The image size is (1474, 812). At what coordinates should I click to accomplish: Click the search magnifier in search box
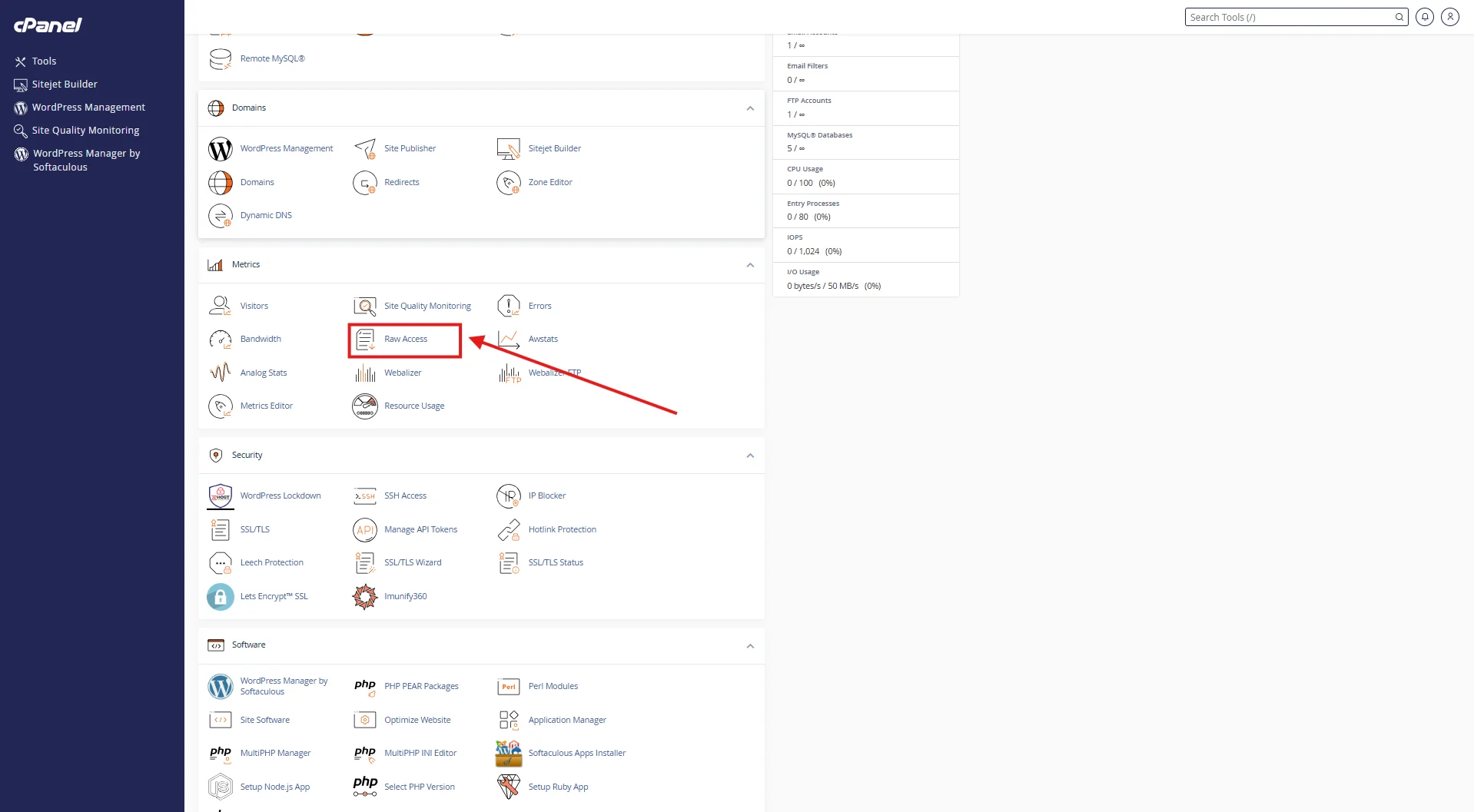[1399, 17]
